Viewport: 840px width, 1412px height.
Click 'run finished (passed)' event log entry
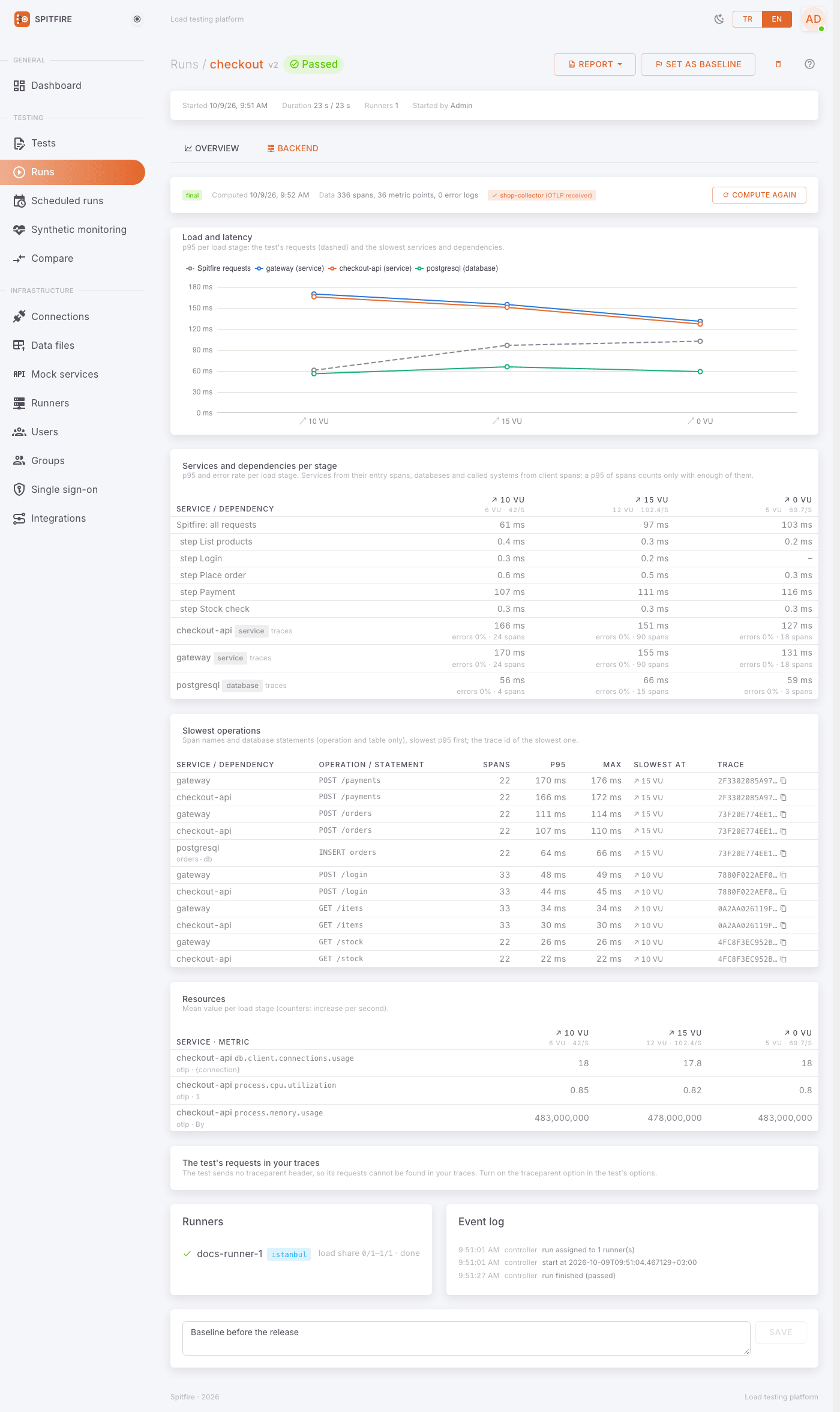[x=578, y=1276]
